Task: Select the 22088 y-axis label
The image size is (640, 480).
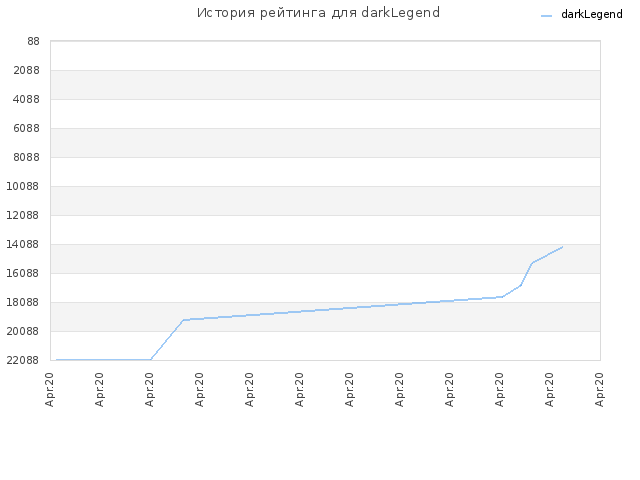Action: pos(23,360)
